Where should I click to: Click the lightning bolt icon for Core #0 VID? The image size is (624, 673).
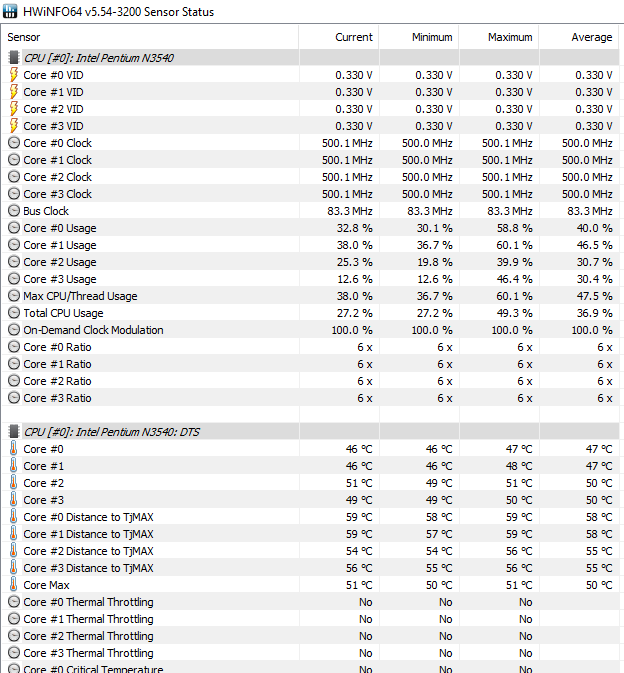[x=14, y=75]
